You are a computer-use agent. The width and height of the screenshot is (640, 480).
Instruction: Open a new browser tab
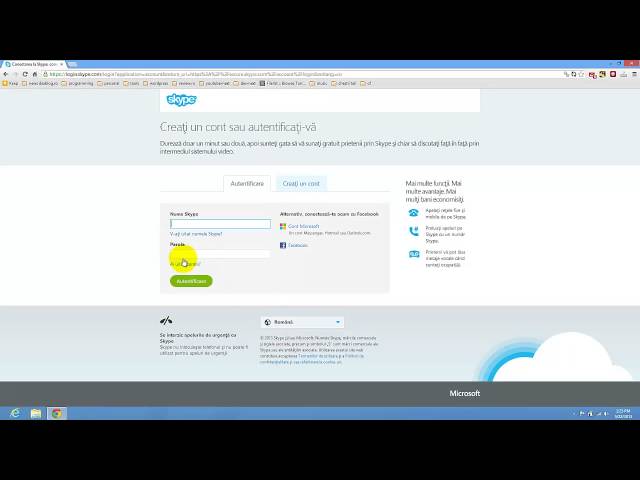click(x=72, y=64)
